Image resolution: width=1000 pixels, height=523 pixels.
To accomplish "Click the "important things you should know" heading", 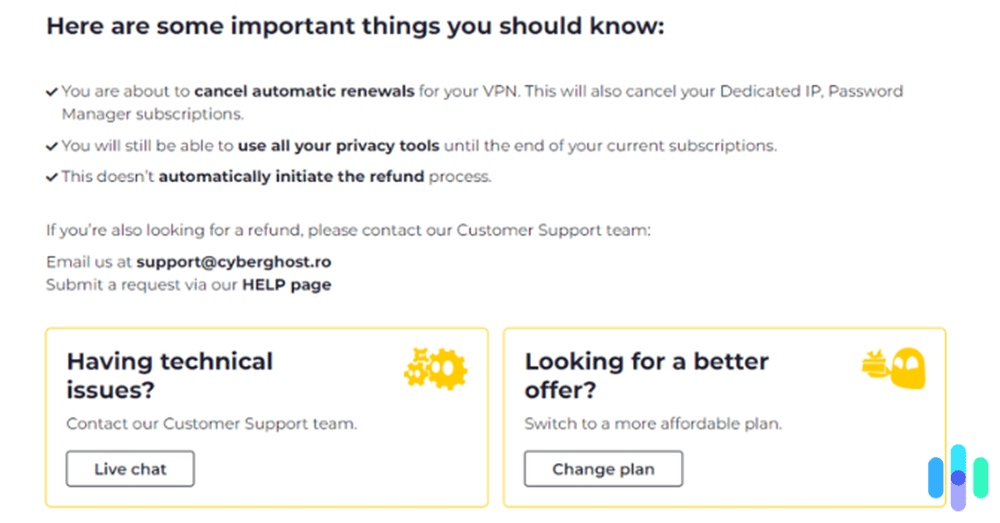I will [355, 27].
